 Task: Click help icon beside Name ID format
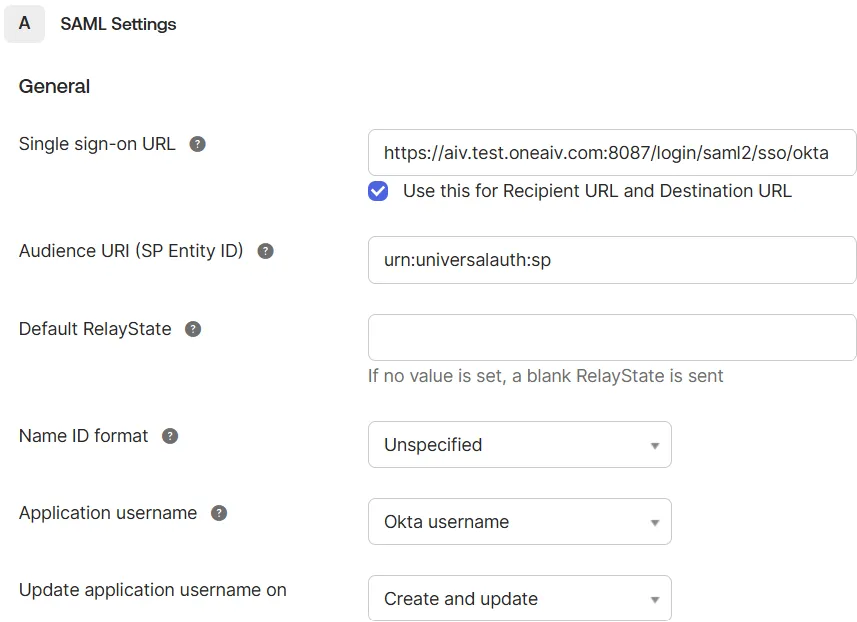pyautogui.click(x=170, y=436)
